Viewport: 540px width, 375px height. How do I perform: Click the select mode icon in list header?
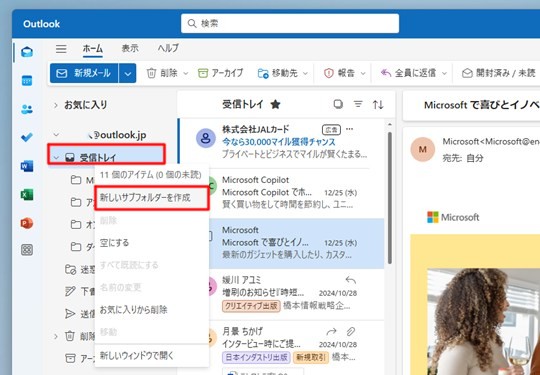[x=338, y=104]
